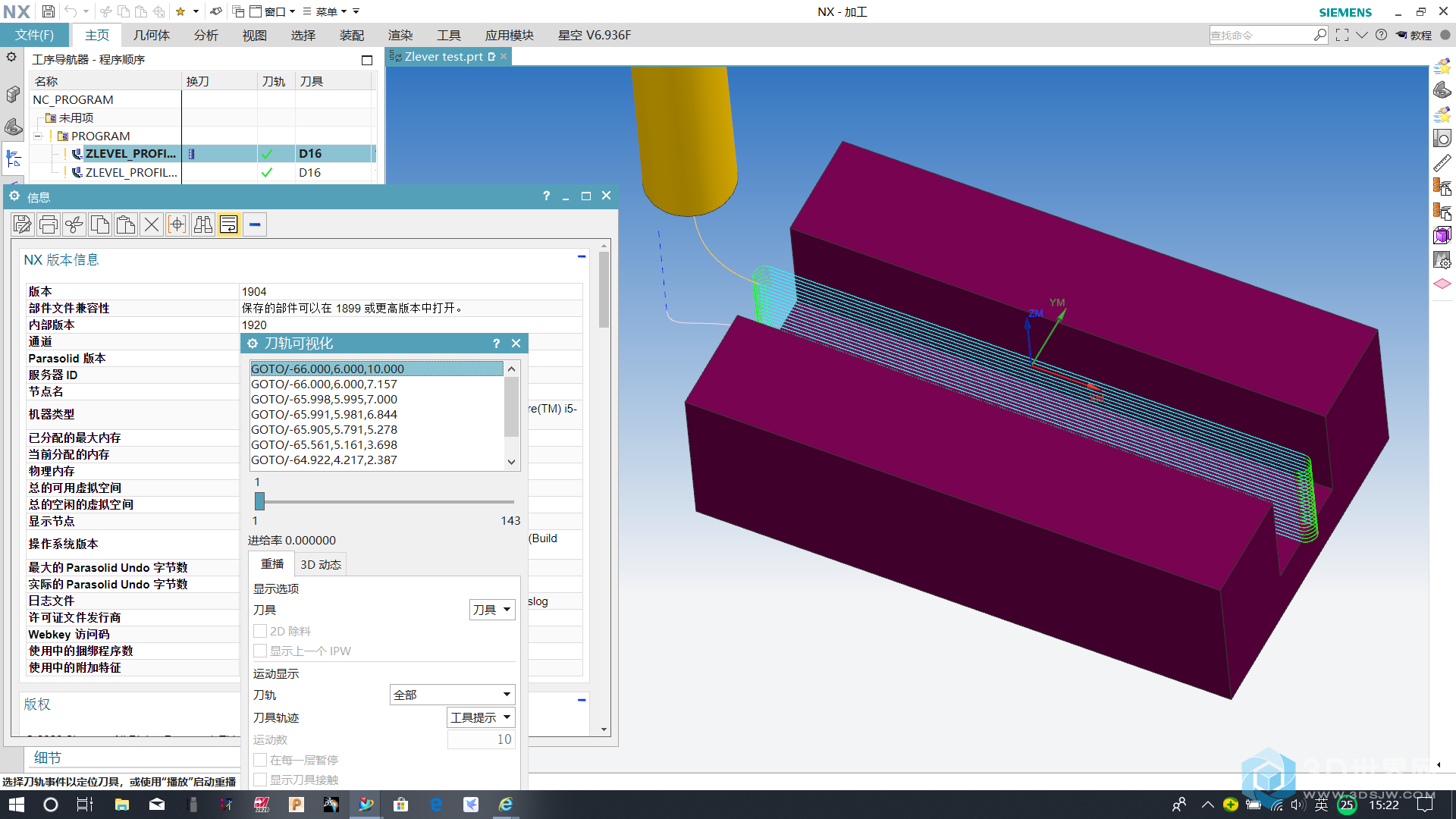Click the Save icon in quick access toolbar
The width and height of the screenshot is (1456, 819).
coord(48,11)
